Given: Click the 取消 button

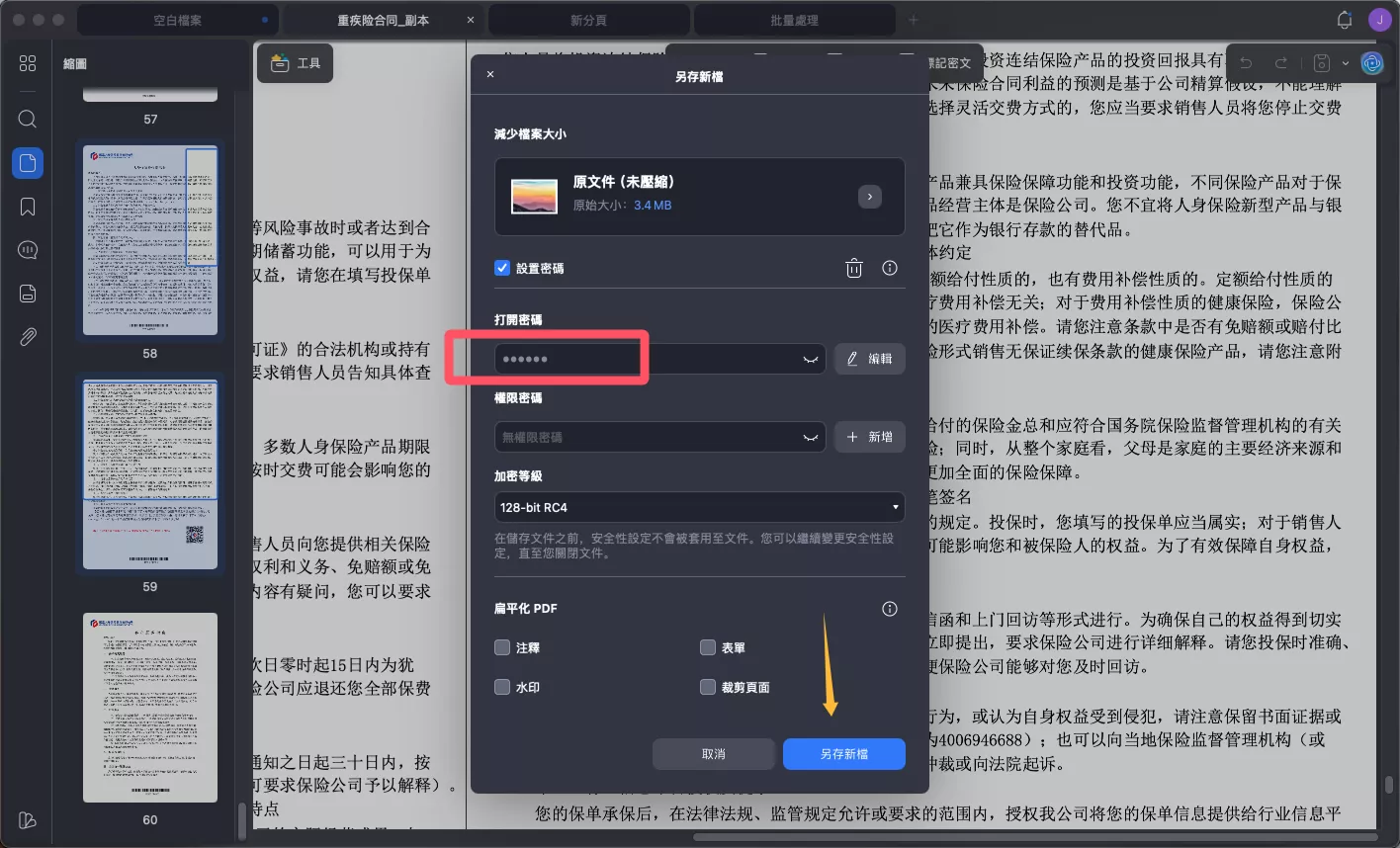Looking at the screenshot, I should [x=714, y=754].
